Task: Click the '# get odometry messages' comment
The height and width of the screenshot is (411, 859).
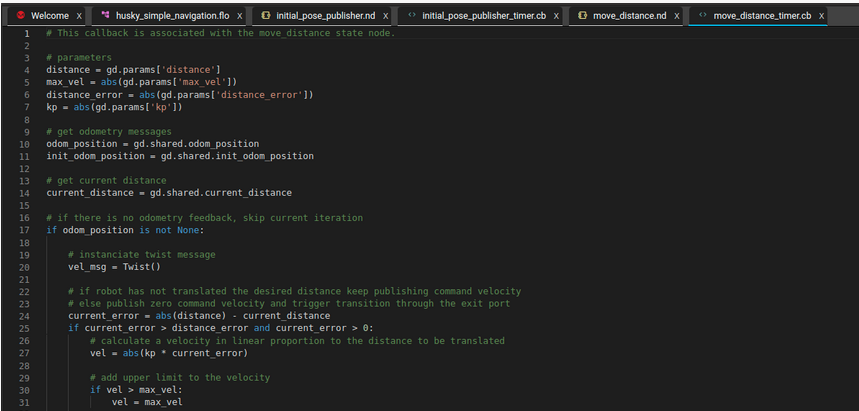Action: [x=109, y=132]
